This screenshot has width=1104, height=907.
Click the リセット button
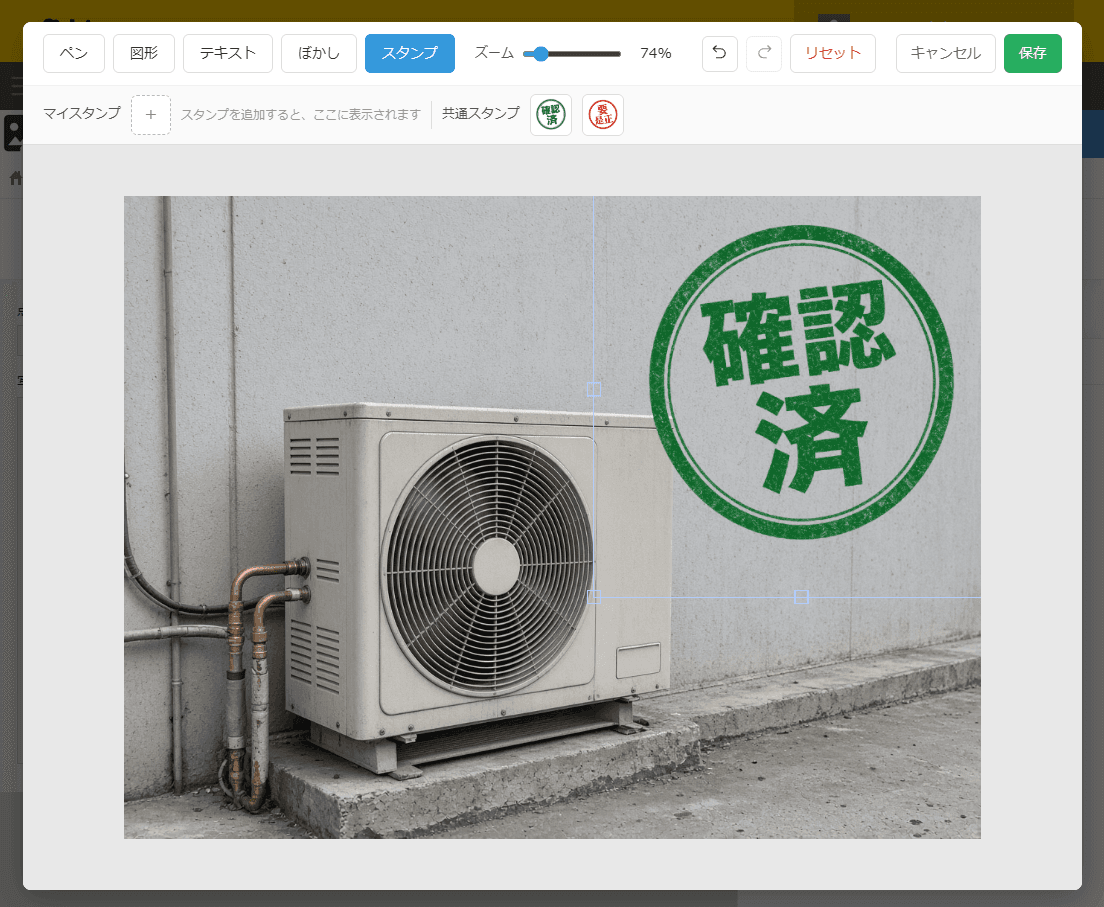pyautogui.click(x=833, y=54)
